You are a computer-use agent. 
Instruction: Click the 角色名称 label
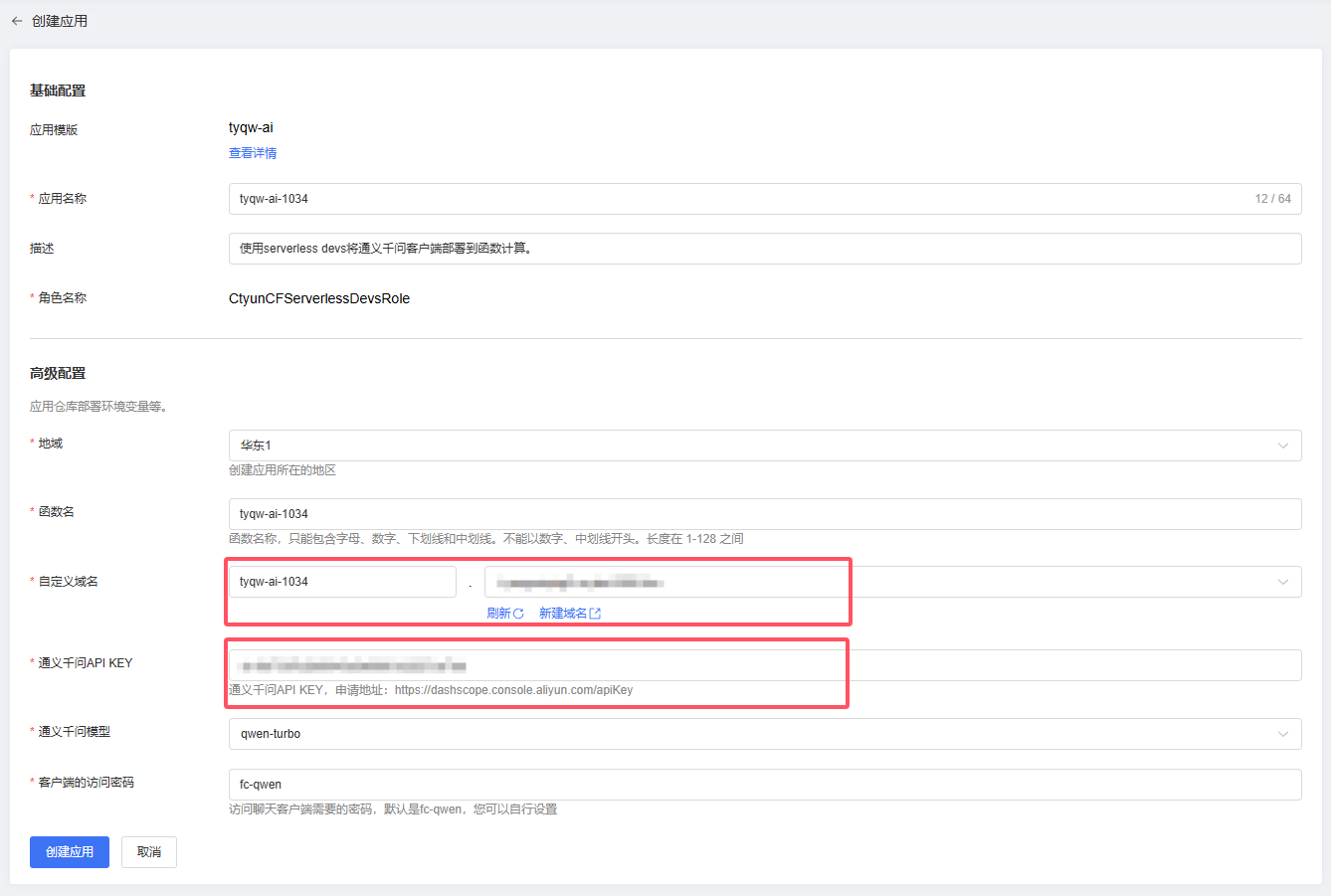(62, 298)
